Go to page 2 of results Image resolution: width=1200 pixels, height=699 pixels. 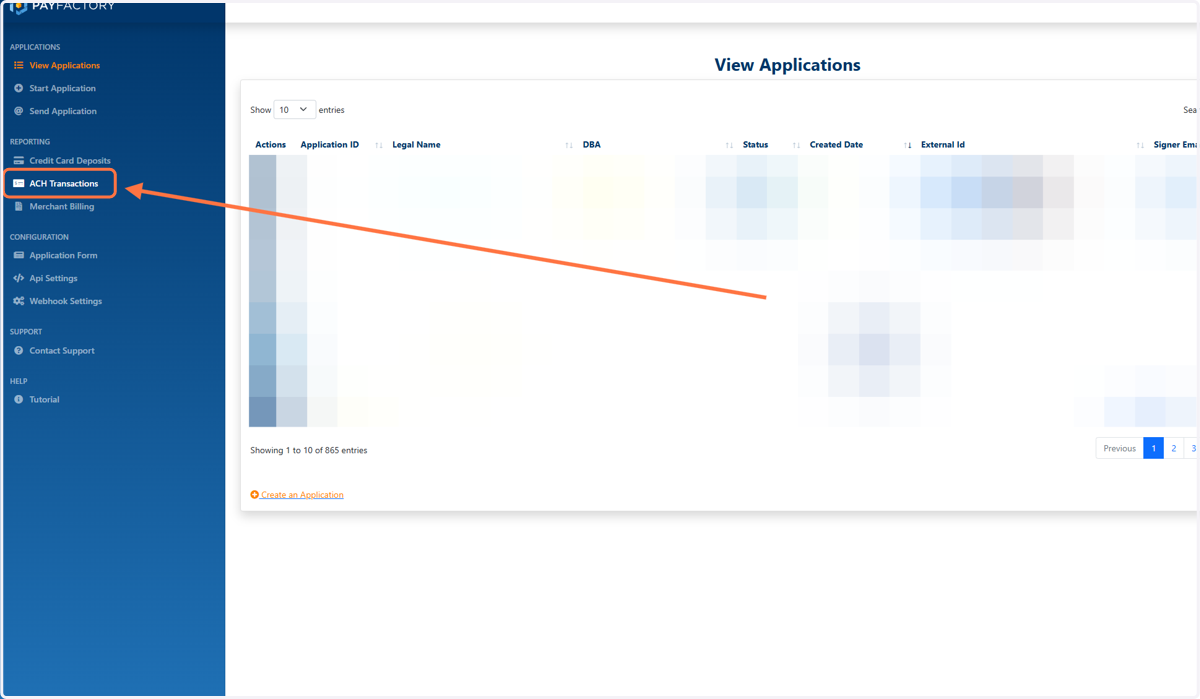tap(1174, 448)
